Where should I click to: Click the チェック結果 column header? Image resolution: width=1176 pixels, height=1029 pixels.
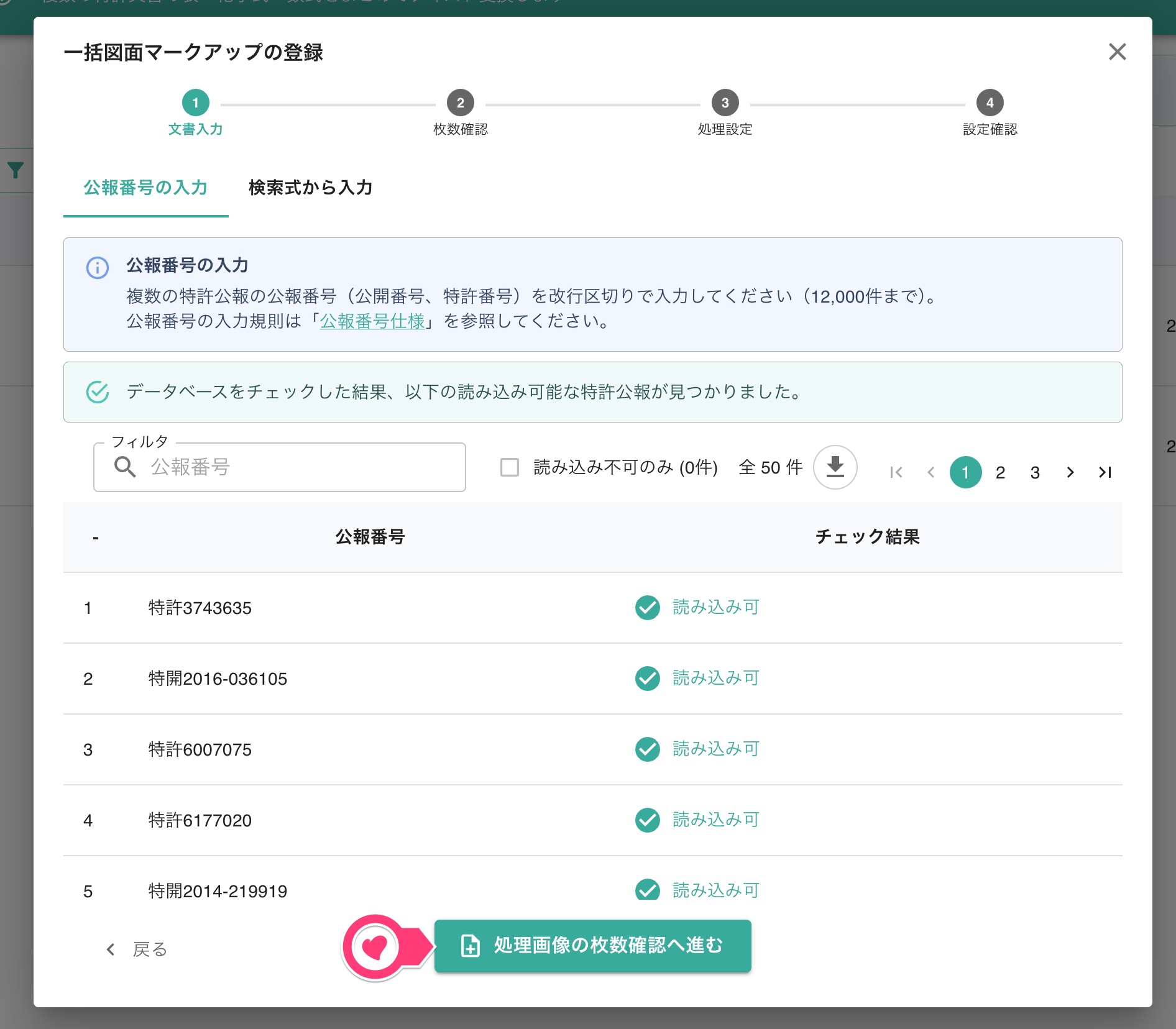point(867,537)
